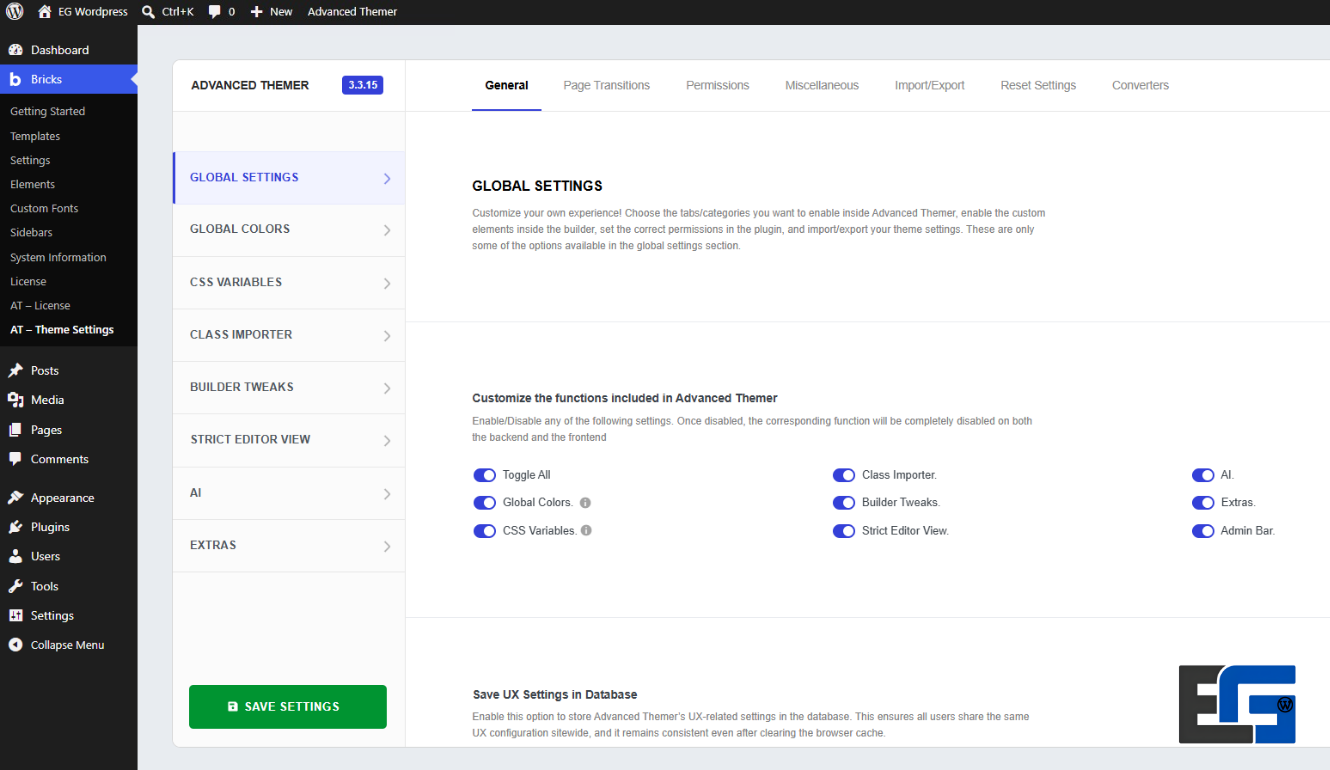Click the WordPress logo in admin bar
This screenshot has height=770, width=1330.
pos(15,12)
